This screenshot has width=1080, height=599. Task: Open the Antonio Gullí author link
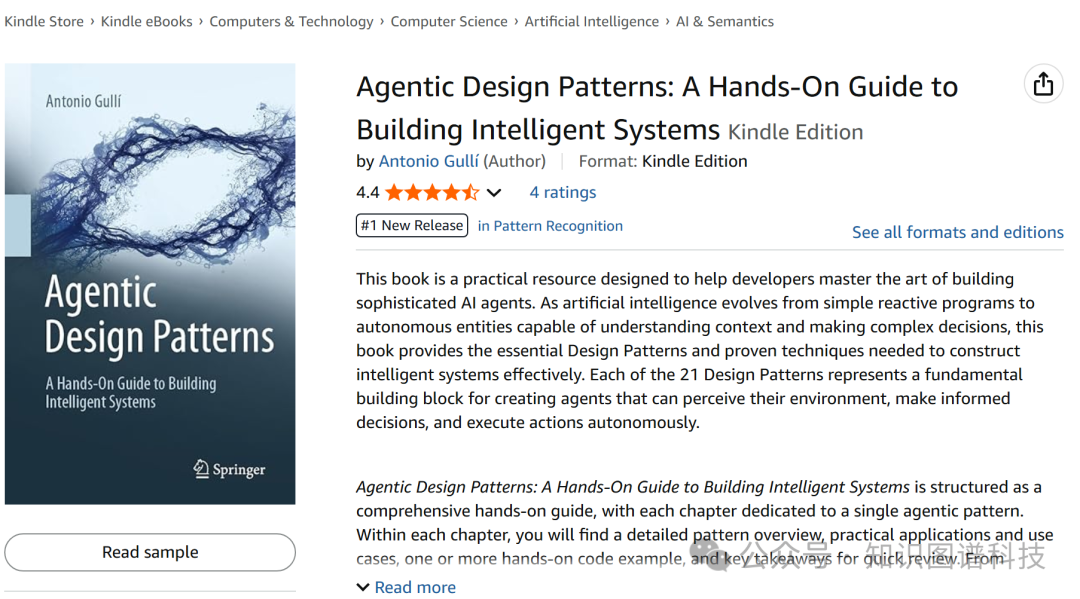[x=428, y=161]
